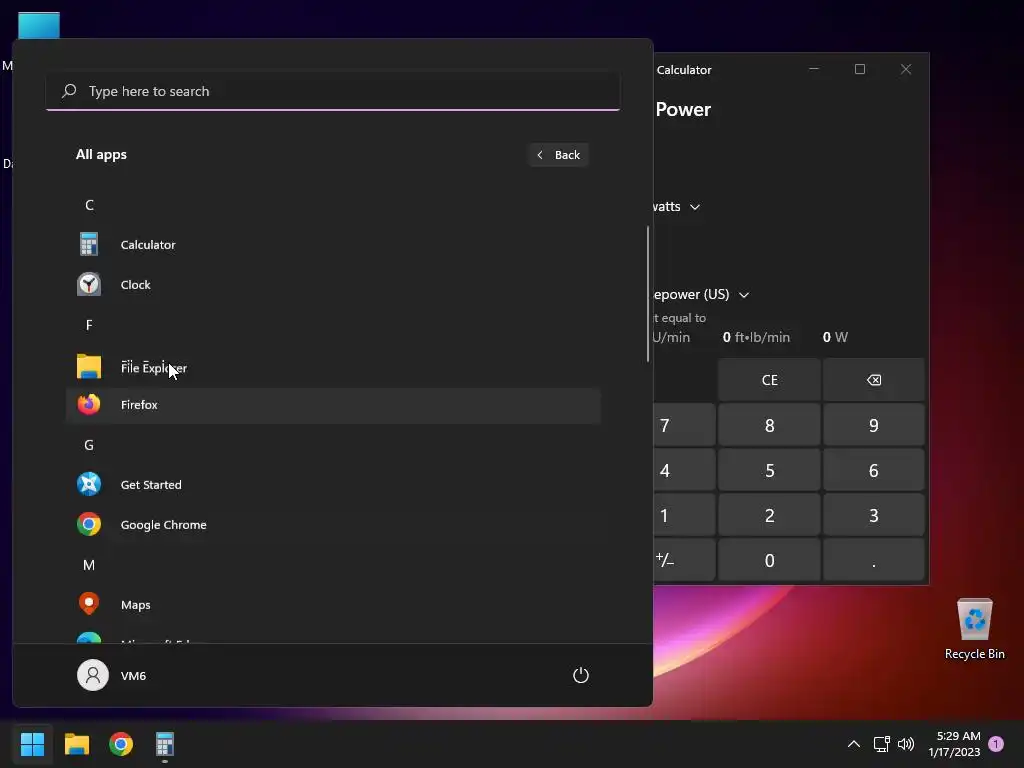
Task: Maximize the Calculator window
Action: [x=859, y=69]
